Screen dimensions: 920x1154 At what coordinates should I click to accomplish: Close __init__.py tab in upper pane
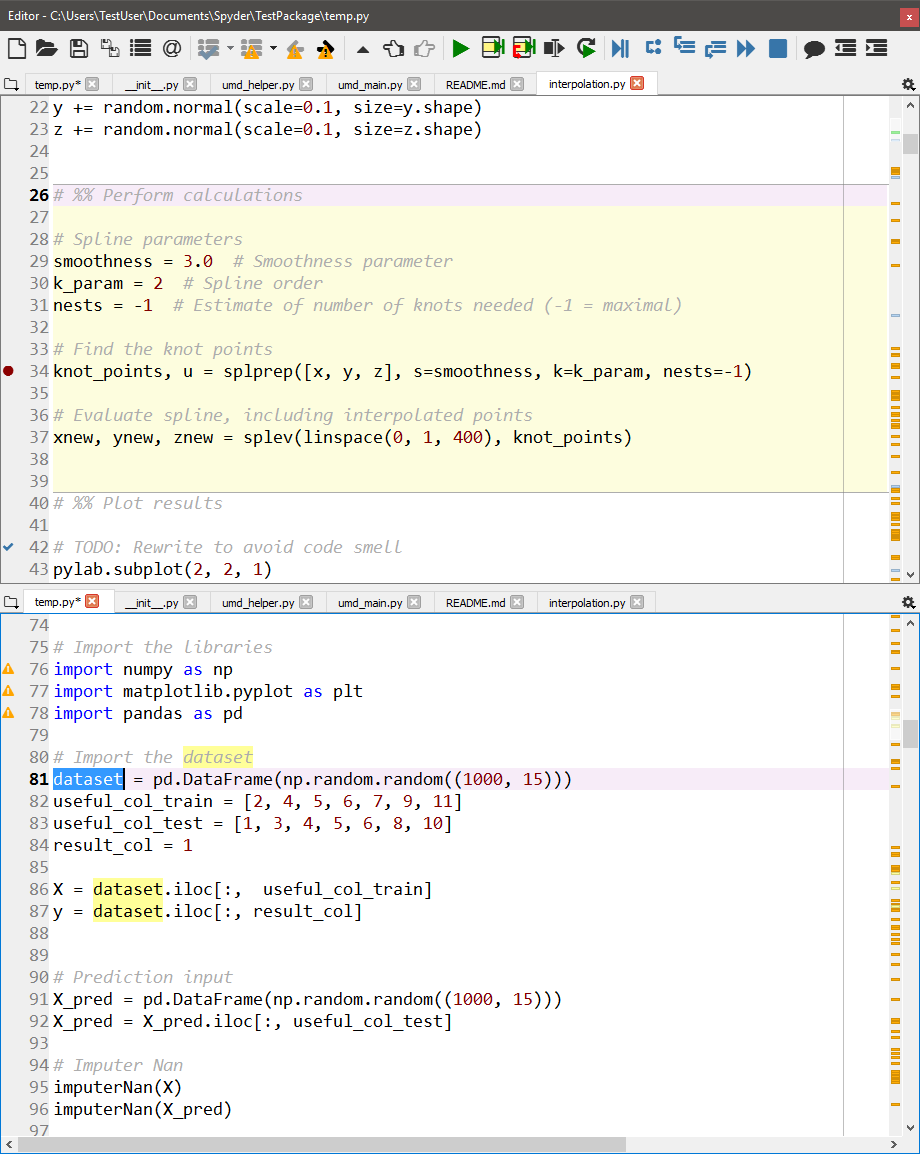[x=191, y=84]
